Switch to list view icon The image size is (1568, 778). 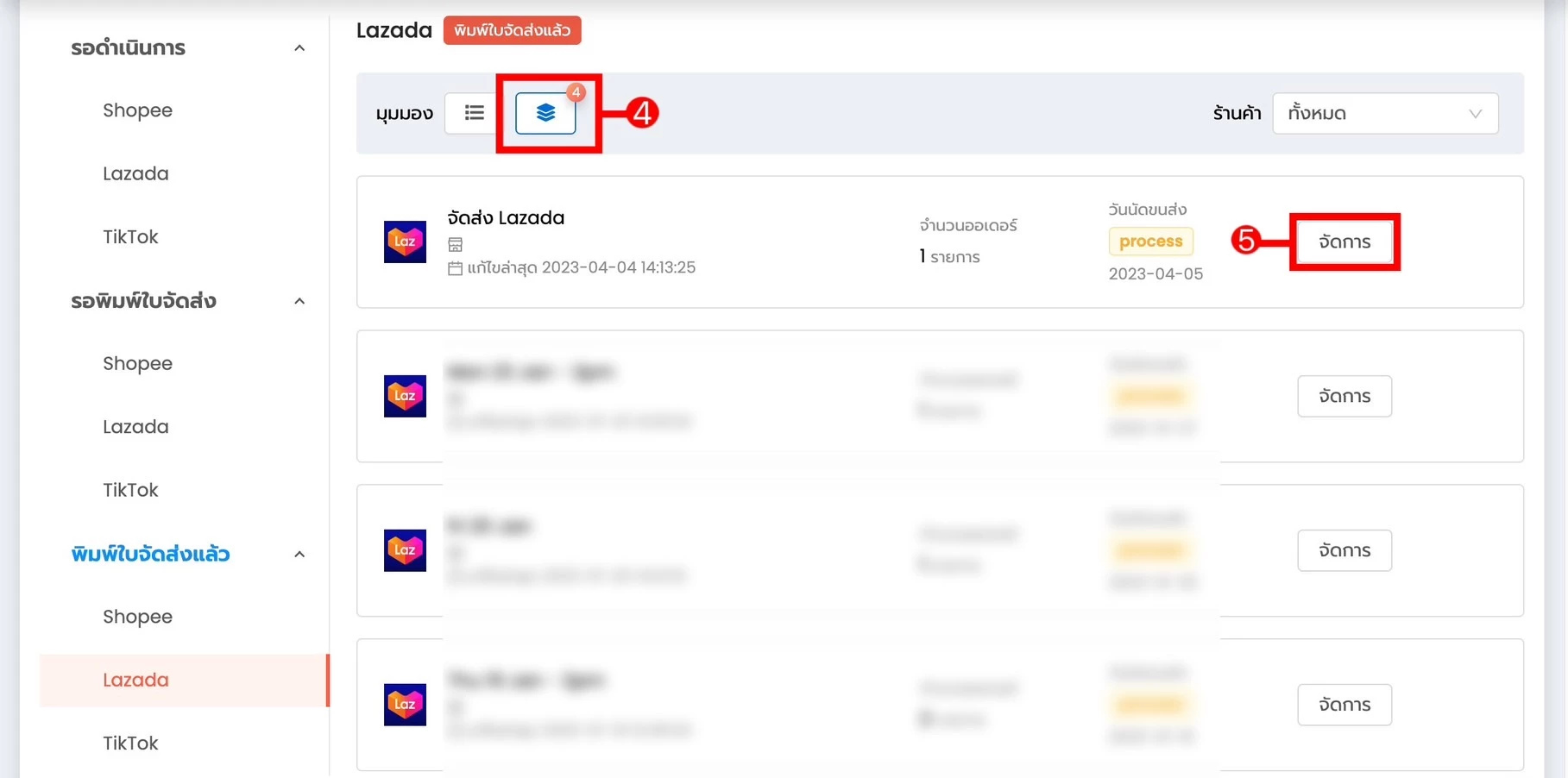tap(474, 113)
